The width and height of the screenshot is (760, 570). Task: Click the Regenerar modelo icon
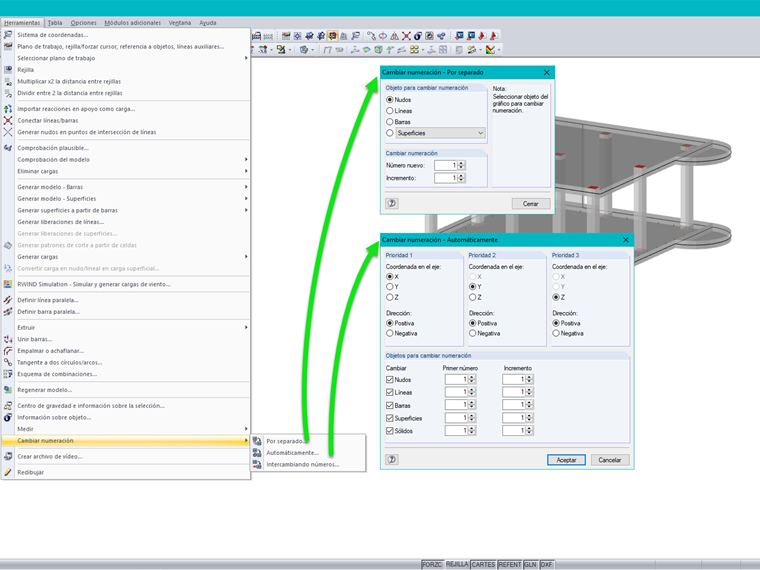[x=8, y=390]
